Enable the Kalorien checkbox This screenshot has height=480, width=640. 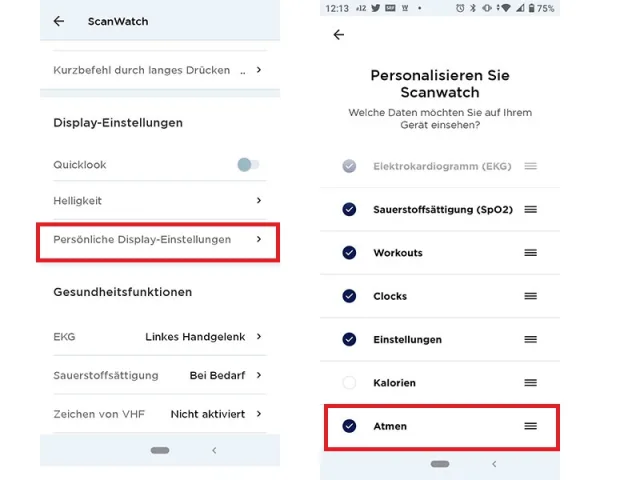point(349,383)
